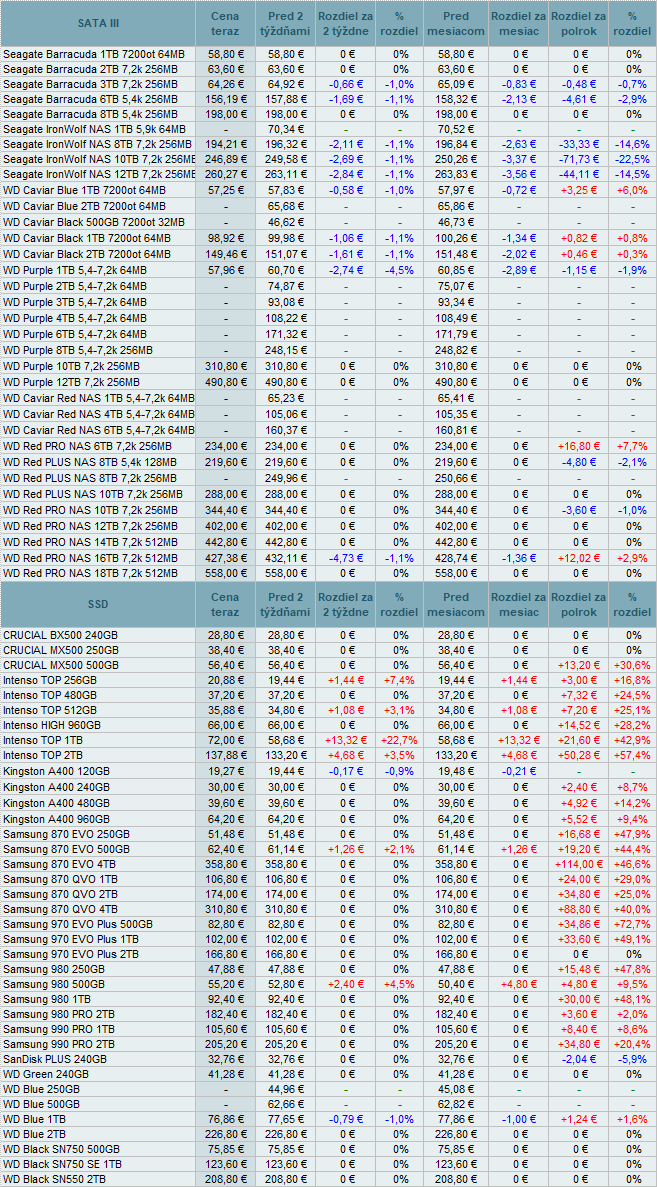Click the SATA table's Pred mesiacom column header
The height and width of the screenshot is (1187, 657).
[x=455, y=23]
